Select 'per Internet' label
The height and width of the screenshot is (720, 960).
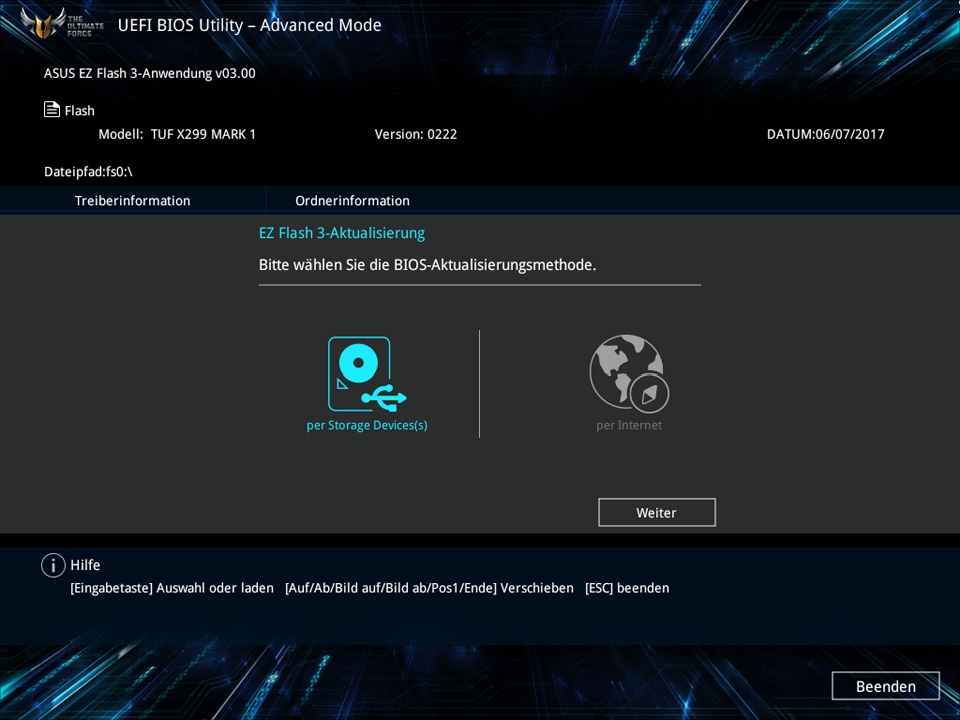629,425
